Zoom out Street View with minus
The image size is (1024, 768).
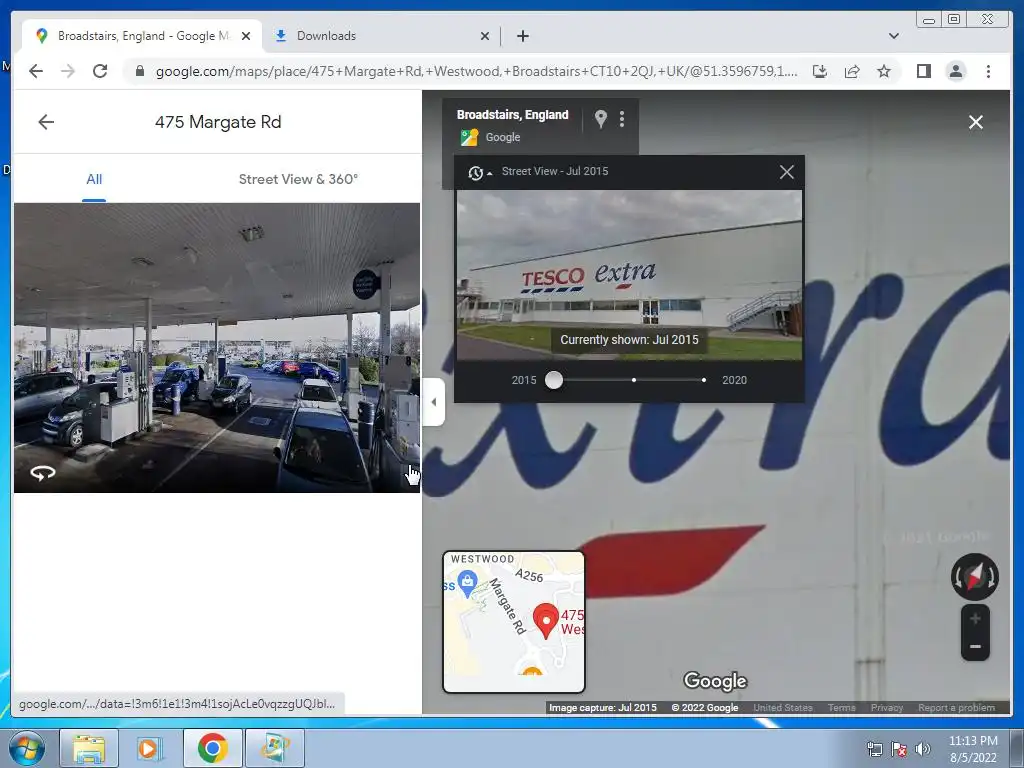(x=975, y=647)
